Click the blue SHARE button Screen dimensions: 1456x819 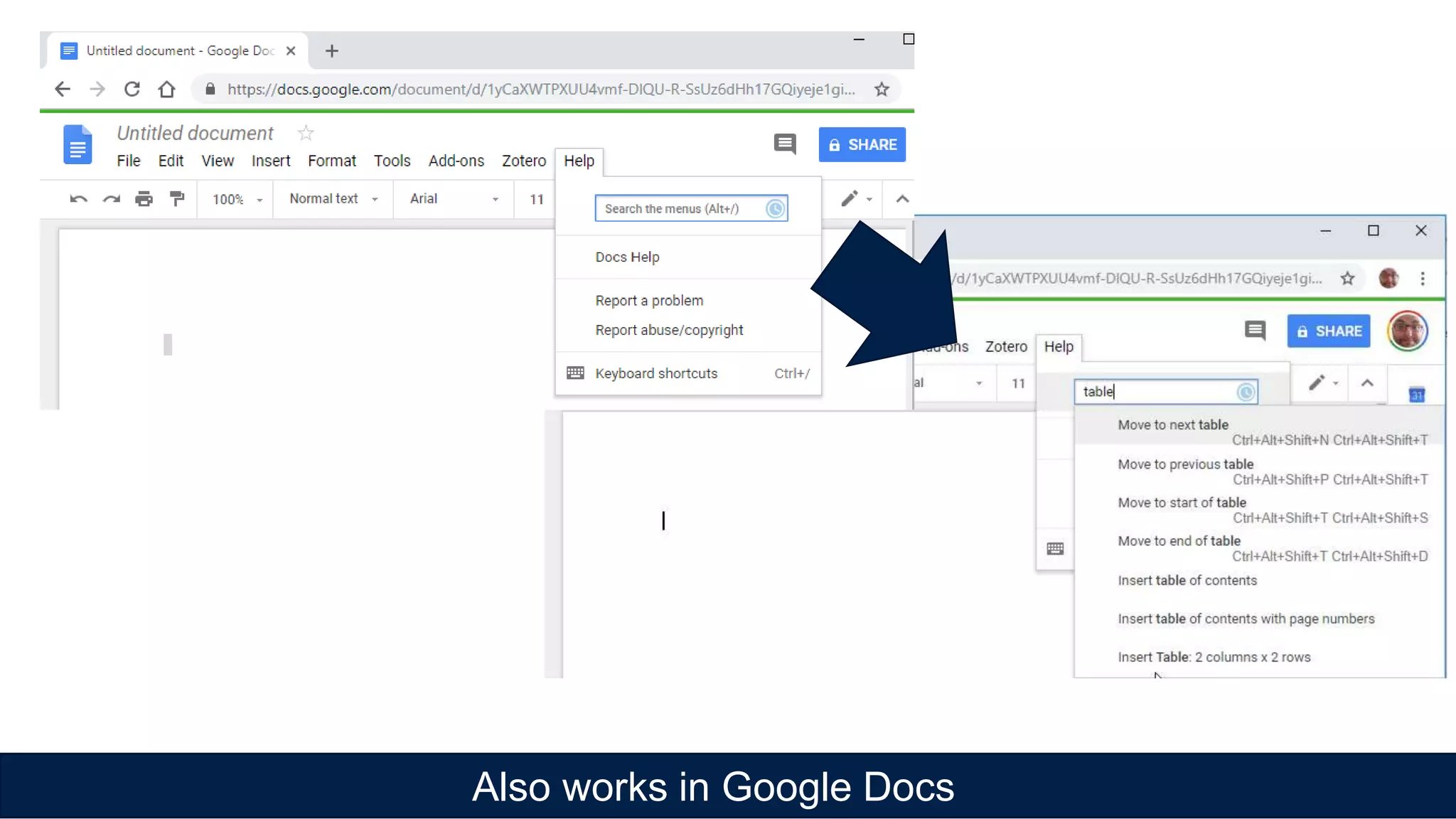[x=862, y=145]
